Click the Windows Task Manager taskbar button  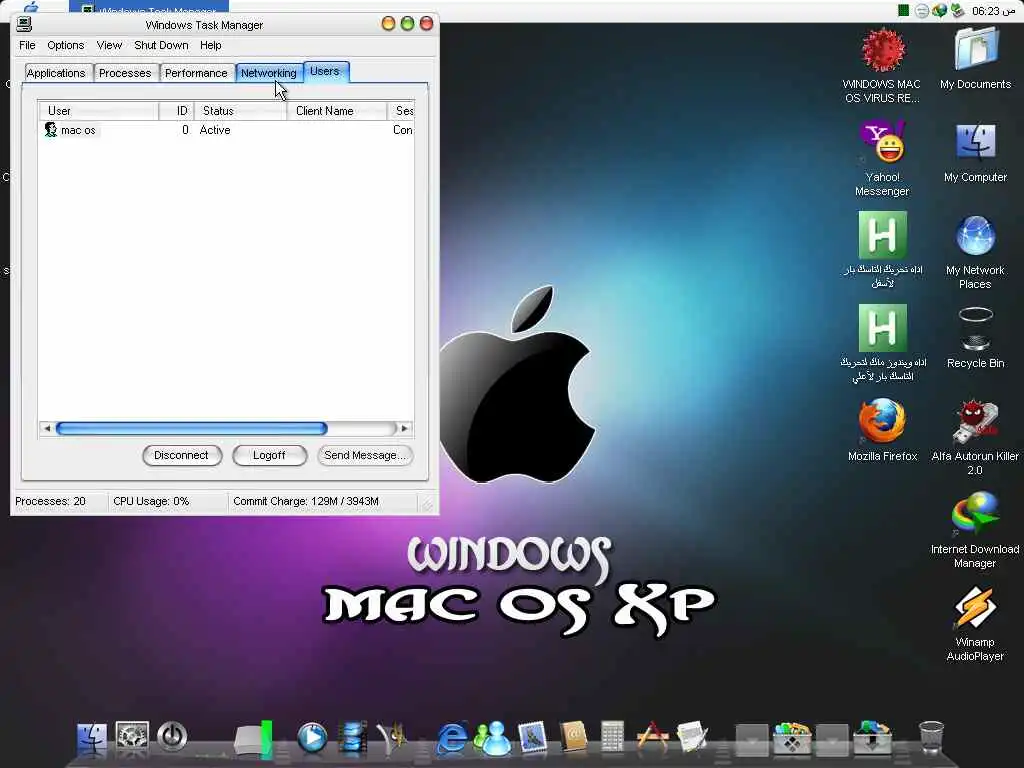click(x=149, y=7)
